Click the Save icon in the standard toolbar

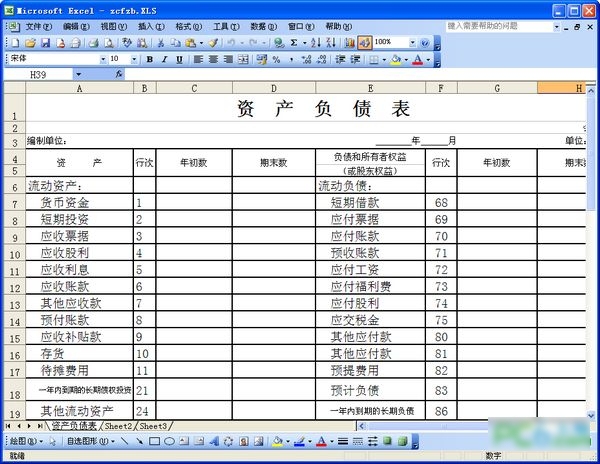[45, 43]
